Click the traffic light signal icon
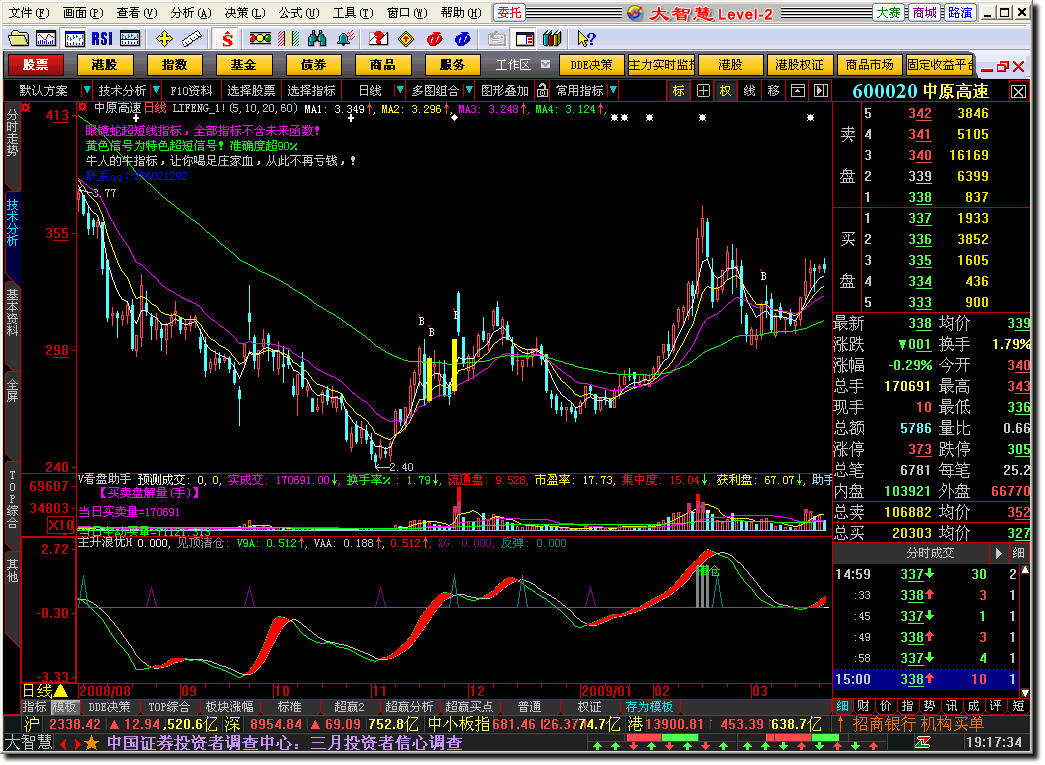 pyautogui.click(x=260, y=39)
